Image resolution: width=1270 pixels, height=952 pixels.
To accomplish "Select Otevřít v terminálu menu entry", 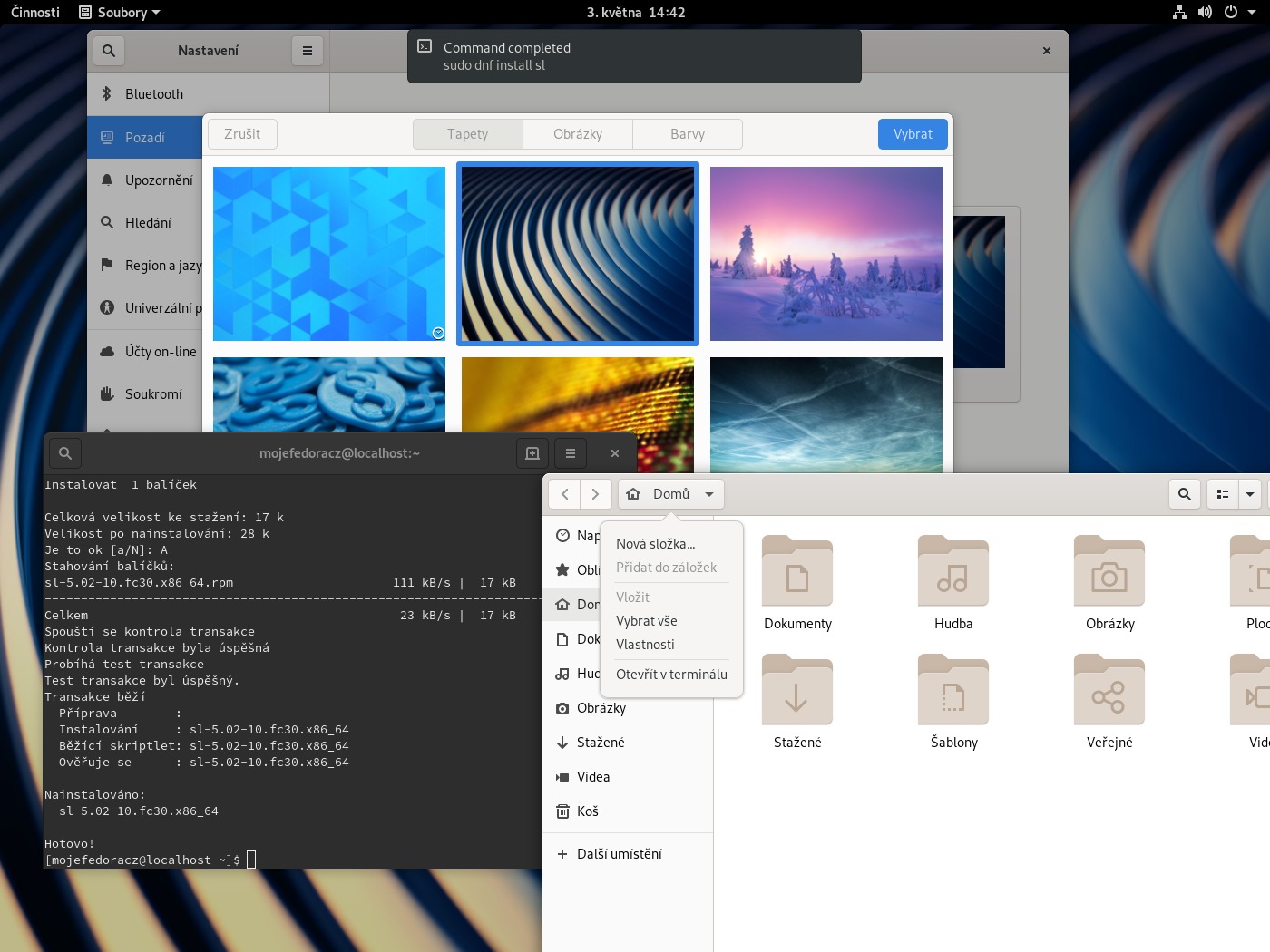I will (x=671, y=675).
